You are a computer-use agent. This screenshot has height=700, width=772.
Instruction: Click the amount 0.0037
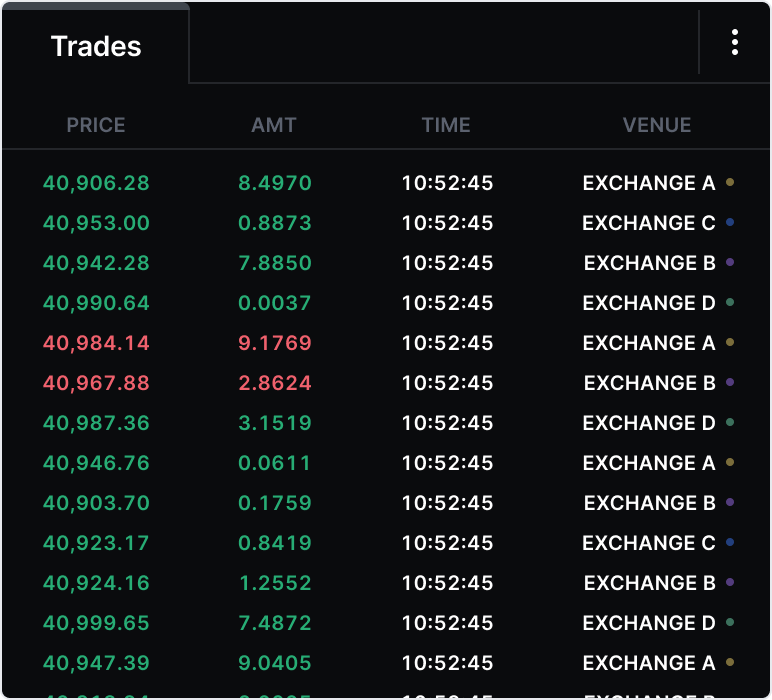coord(275,303)
